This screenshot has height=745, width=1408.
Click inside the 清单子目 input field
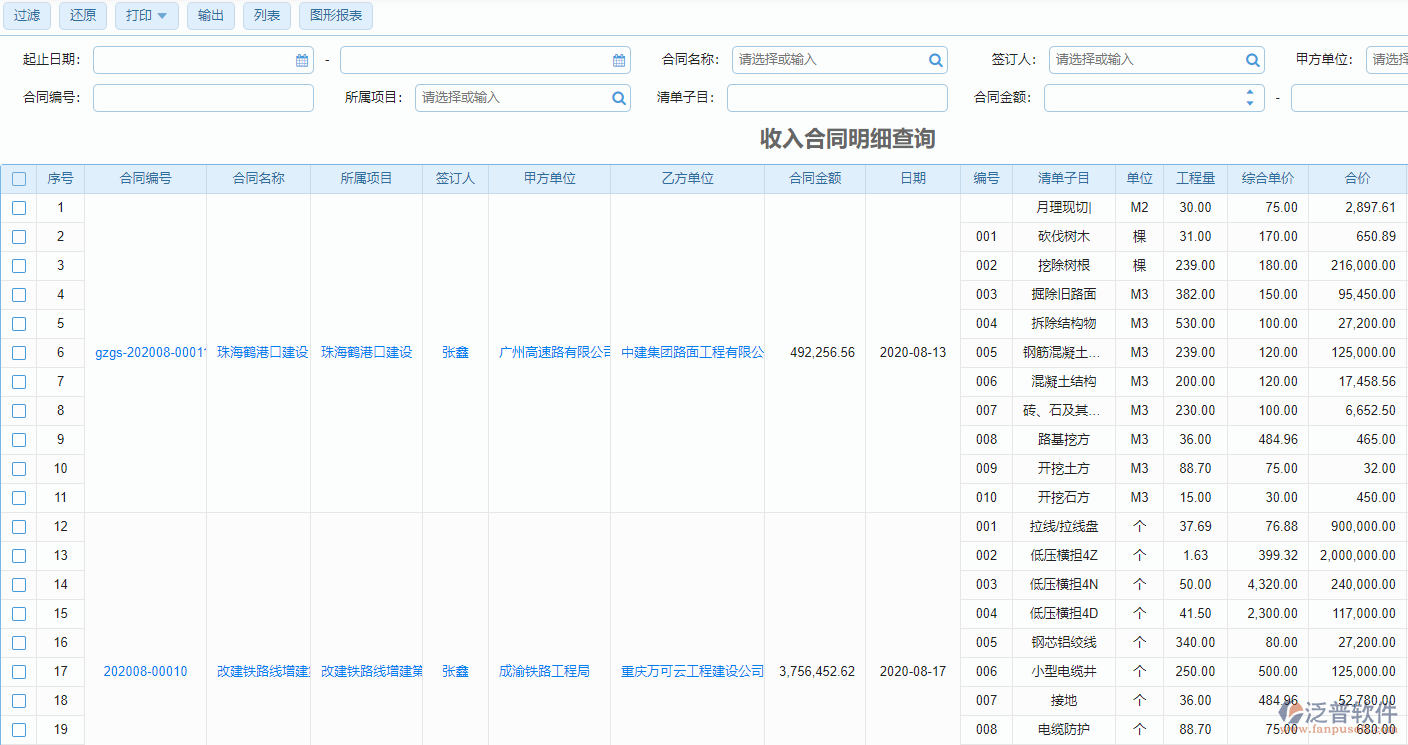click(837, 97)
